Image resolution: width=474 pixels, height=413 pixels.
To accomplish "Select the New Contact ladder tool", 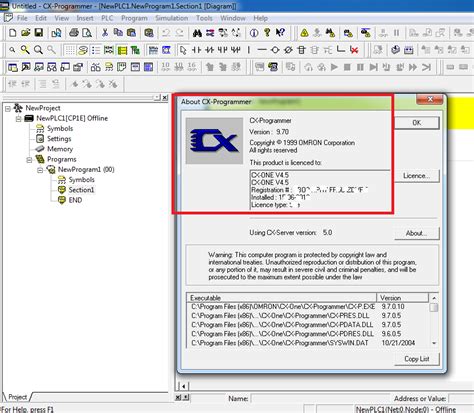I will tap(196, 50).
